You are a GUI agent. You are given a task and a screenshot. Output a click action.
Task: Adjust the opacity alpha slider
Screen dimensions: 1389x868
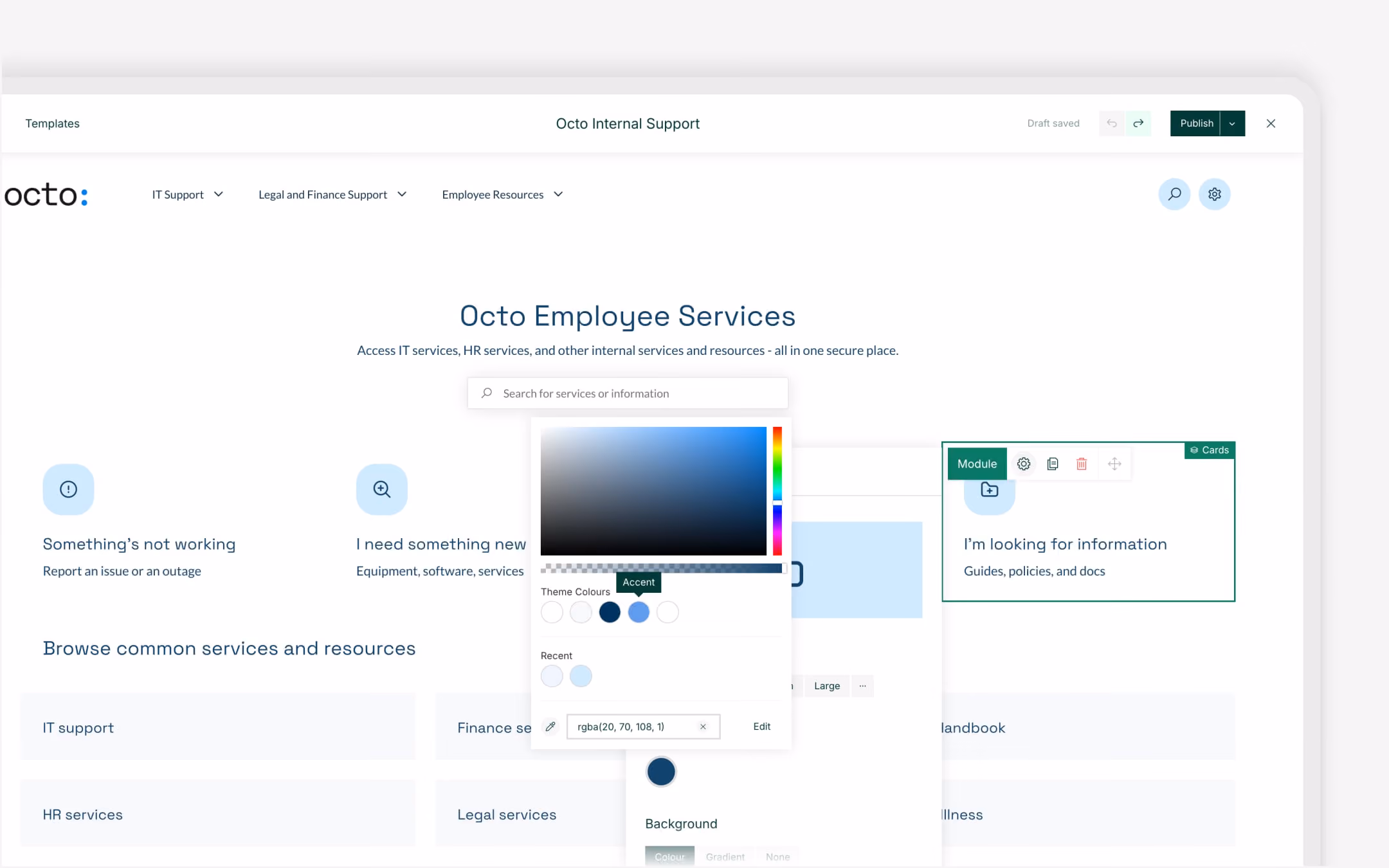[662, 568]
